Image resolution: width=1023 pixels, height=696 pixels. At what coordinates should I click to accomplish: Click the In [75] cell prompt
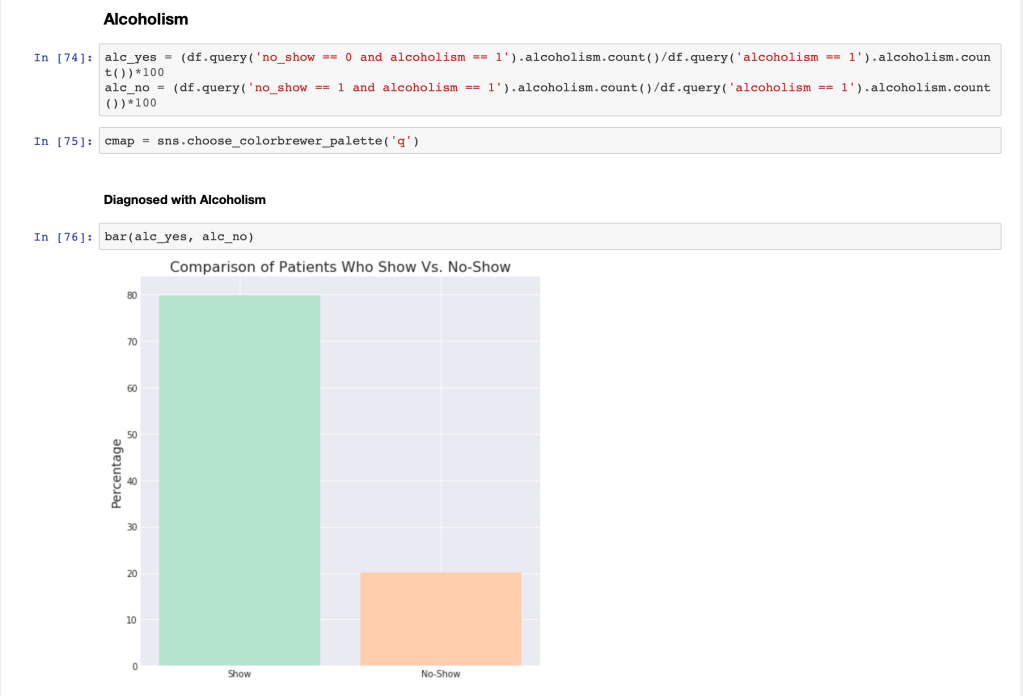(63, 141)
